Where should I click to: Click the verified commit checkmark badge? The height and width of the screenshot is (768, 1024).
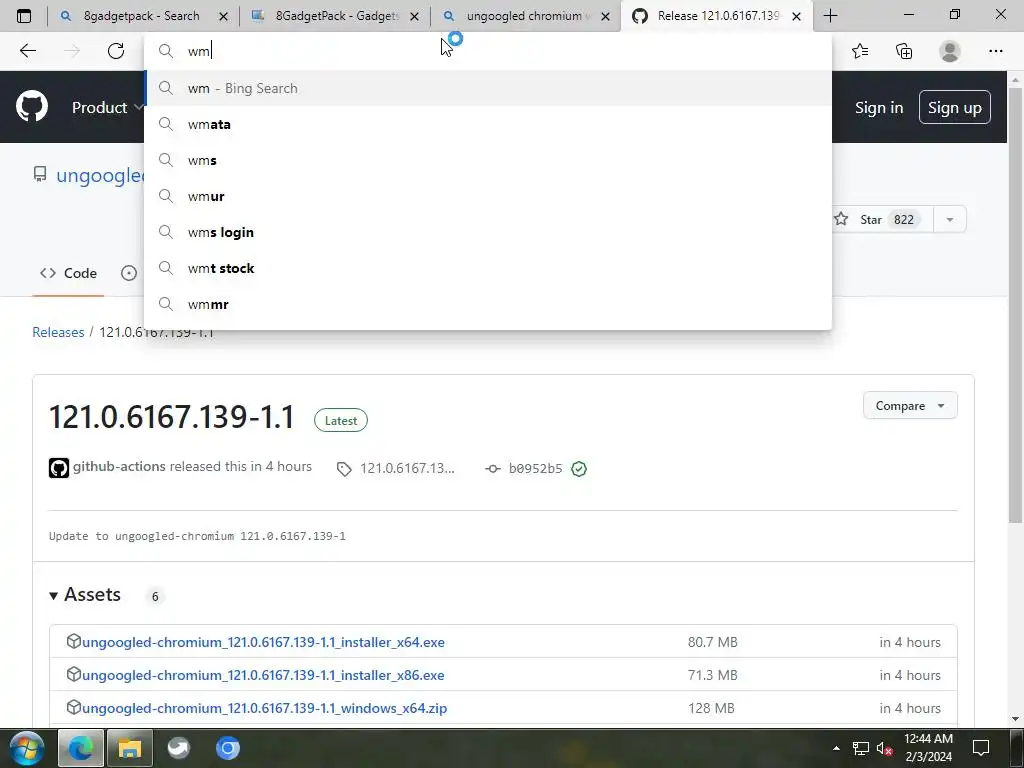[x=579, y=469]
